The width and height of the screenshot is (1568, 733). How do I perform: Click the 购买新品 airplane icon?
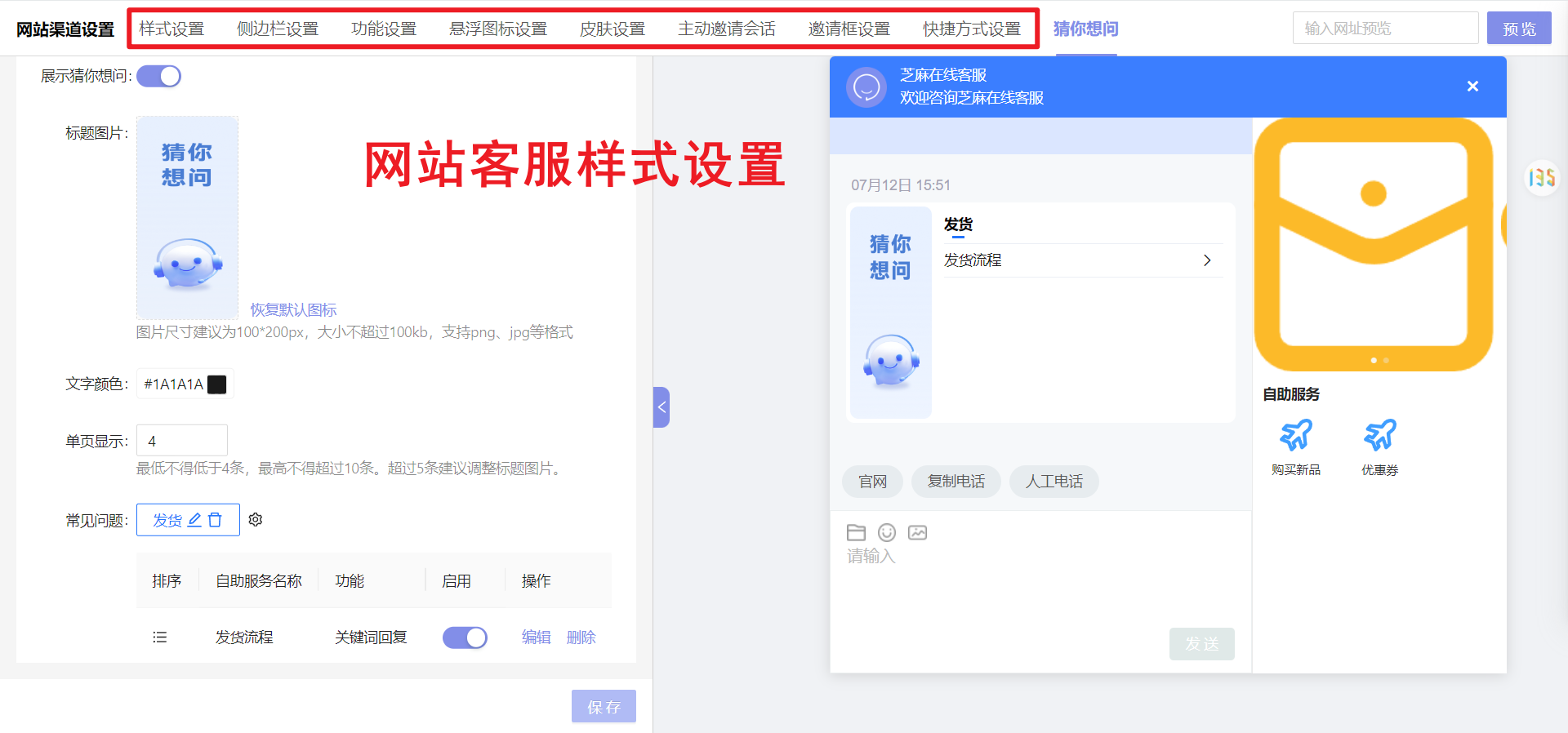pos(1295,435)
